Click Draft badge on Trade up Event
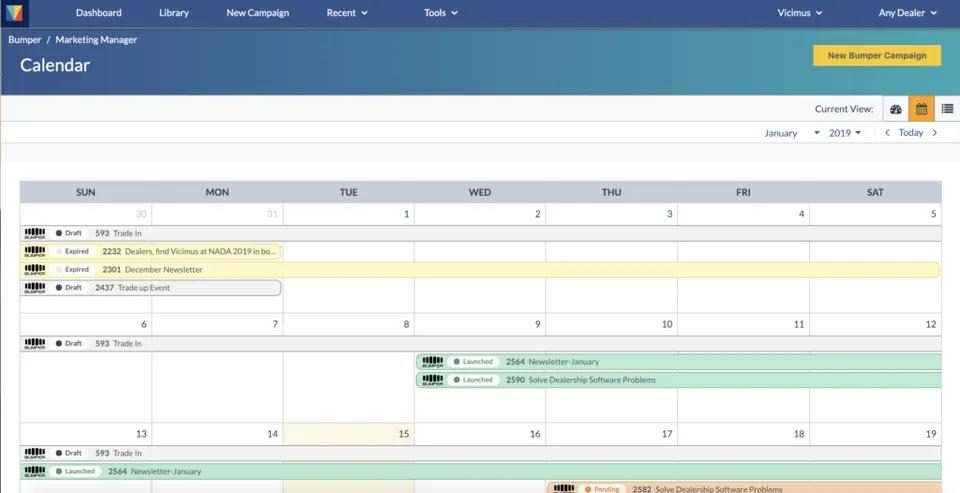 [x=69, y=288]
